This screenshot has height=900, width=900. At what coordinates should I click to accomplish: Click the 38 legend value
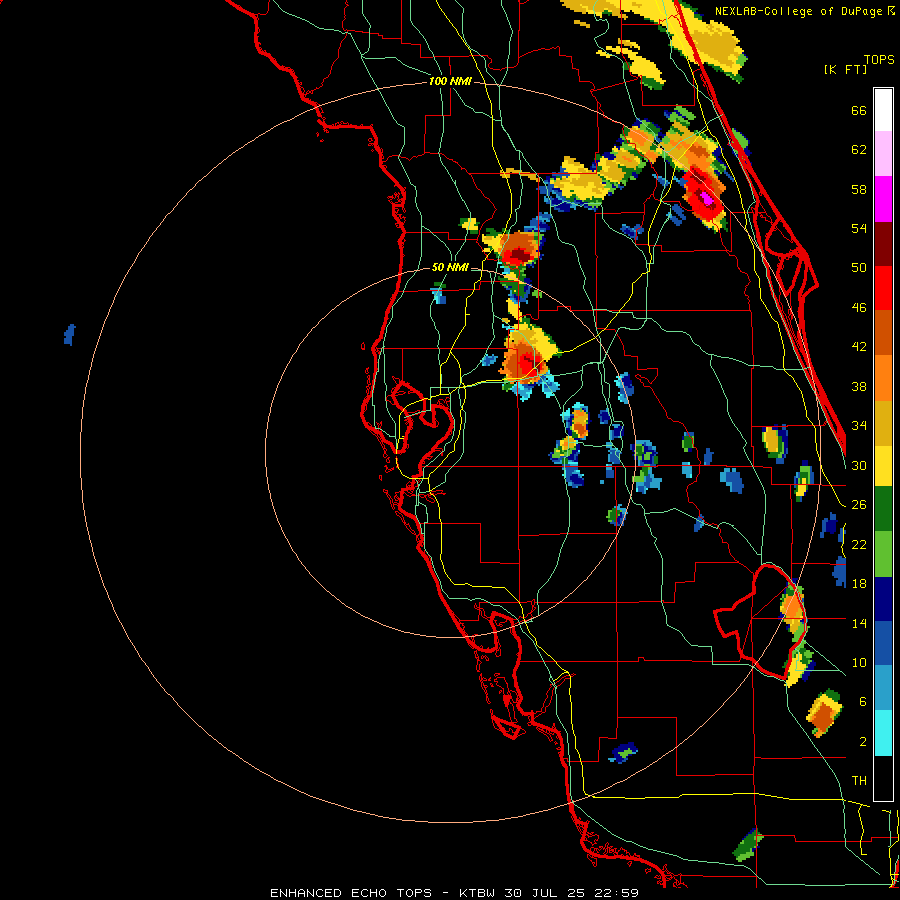click(859, 386)
